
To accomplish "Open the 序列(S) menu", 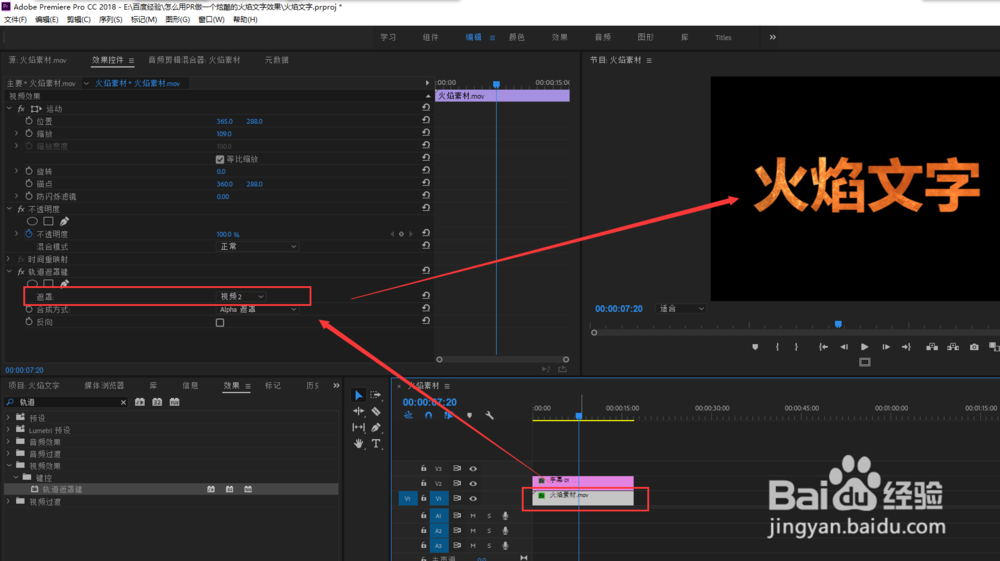I will click(110, 20).
